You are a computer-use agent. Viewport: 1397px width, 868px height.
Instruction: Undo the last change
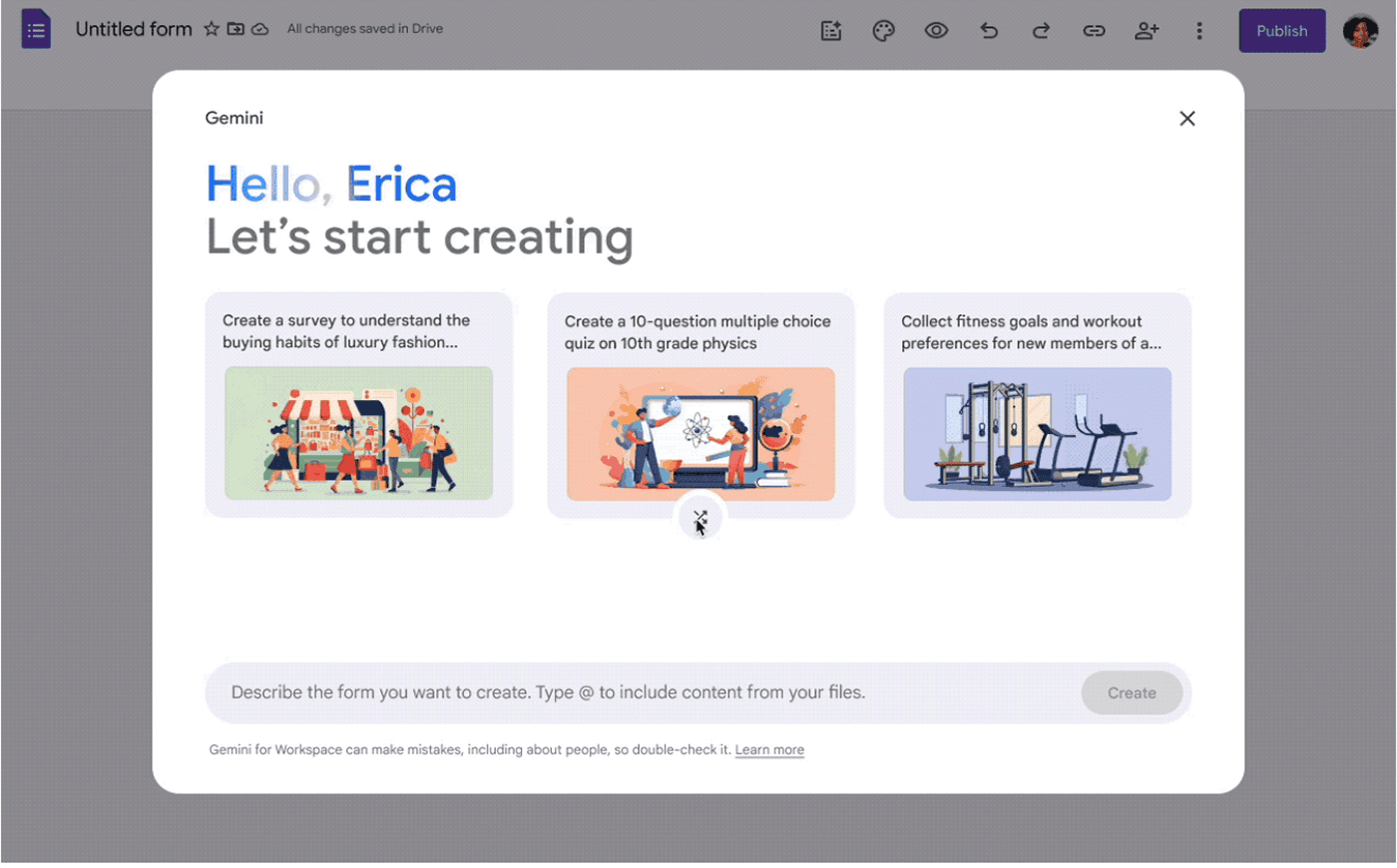click(989, 31)
